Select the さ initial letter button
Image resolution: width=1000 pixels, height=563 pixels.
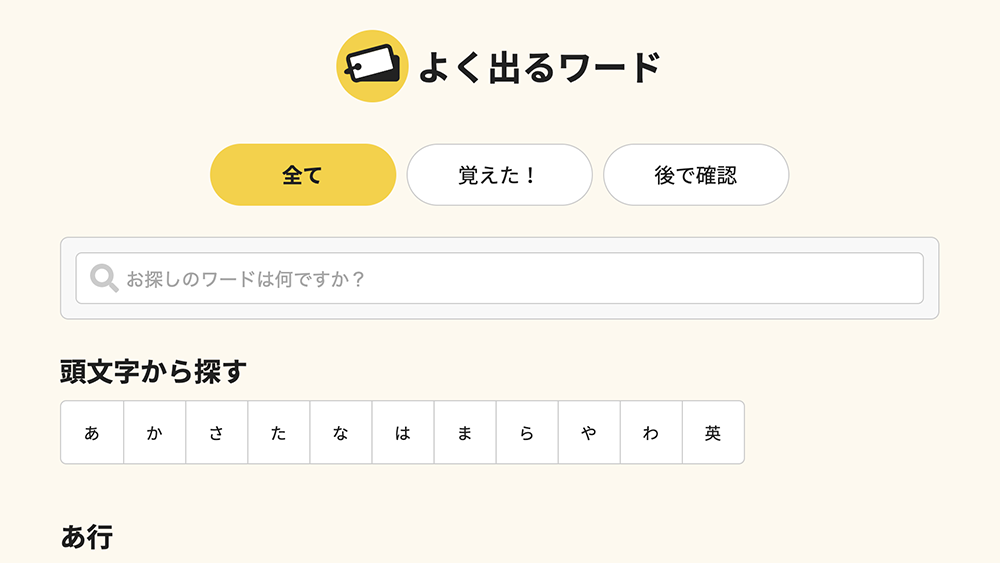[x=216, y=433]
